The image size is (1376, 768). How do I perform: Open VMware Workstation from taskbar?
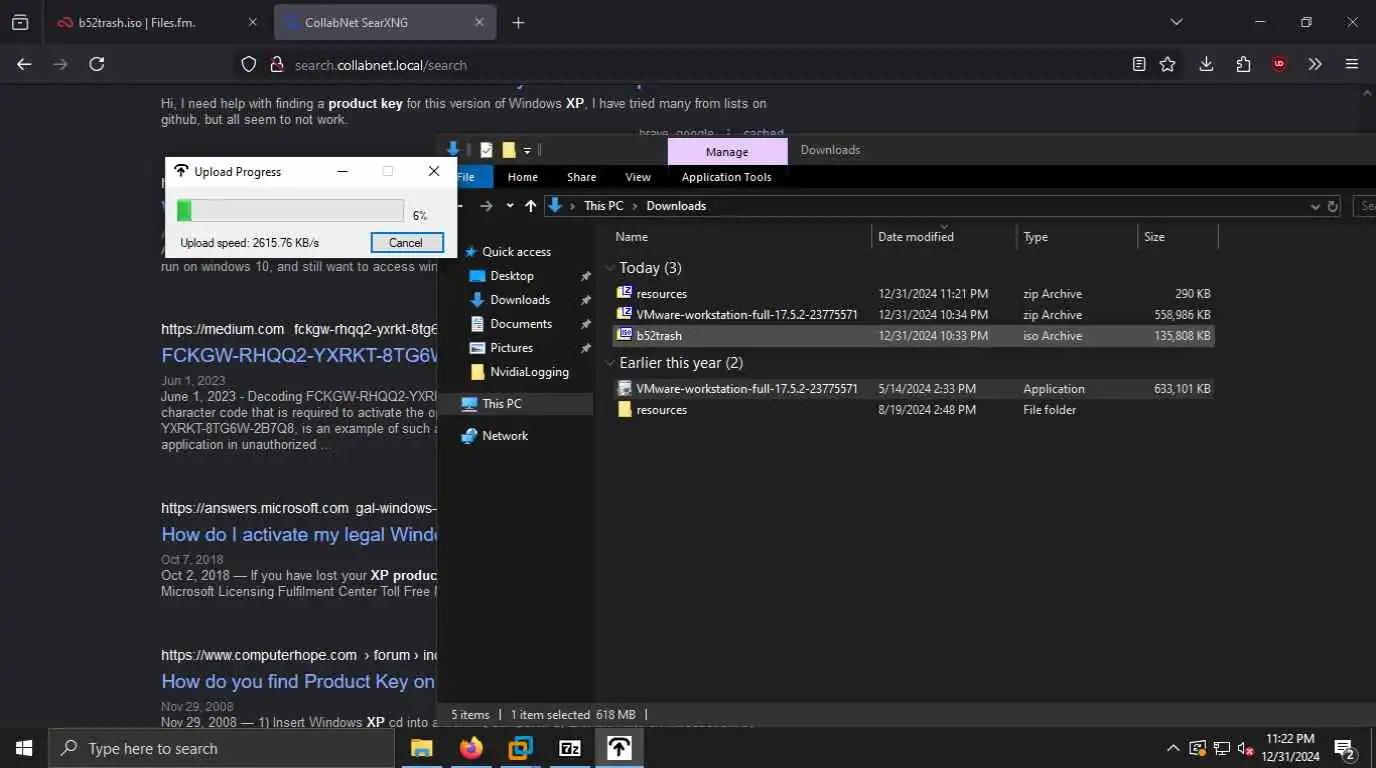(x=520, y=748)
